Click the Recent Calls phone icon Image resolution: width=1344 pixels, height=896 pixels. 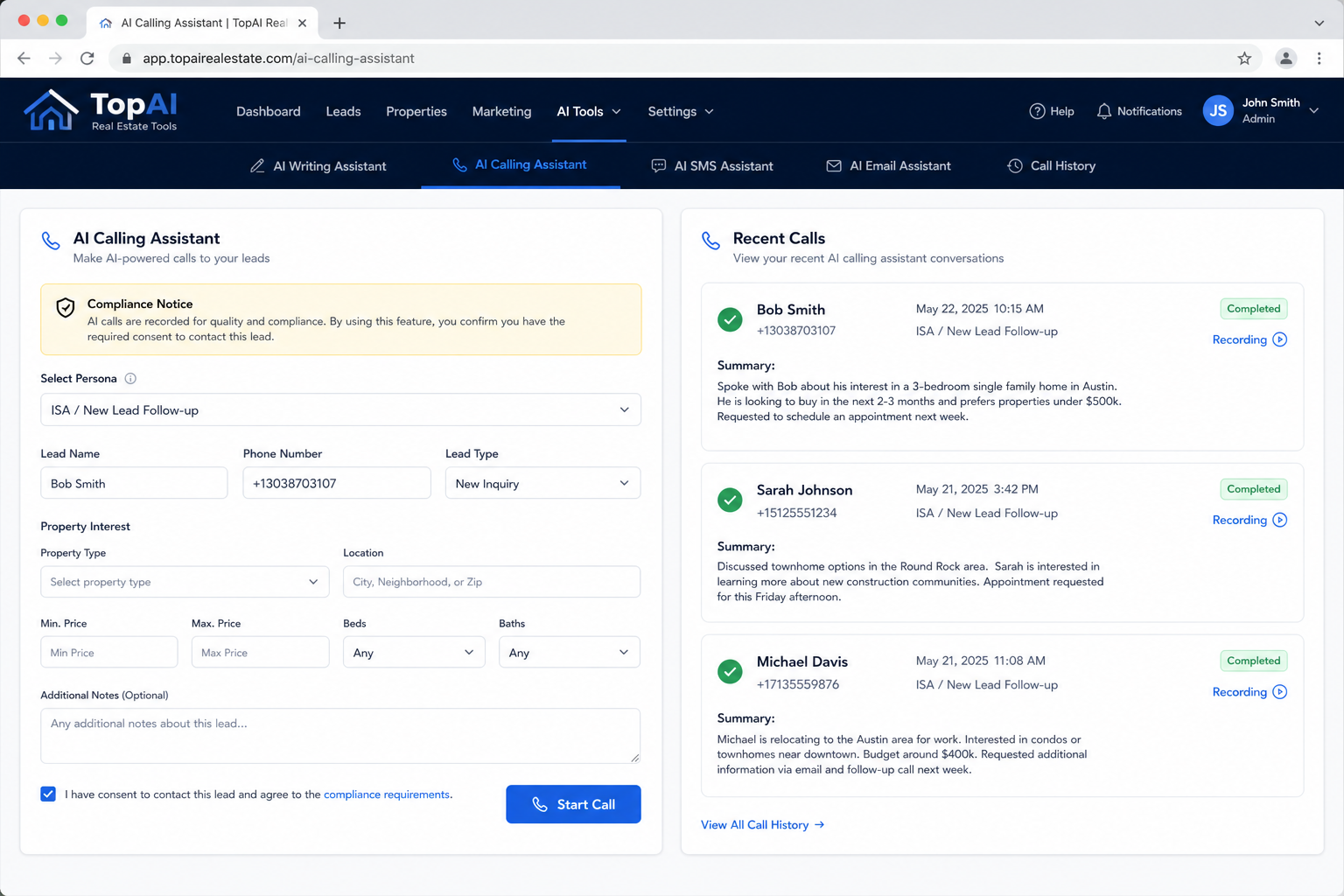pyautogui.click(x=711, y=241)
